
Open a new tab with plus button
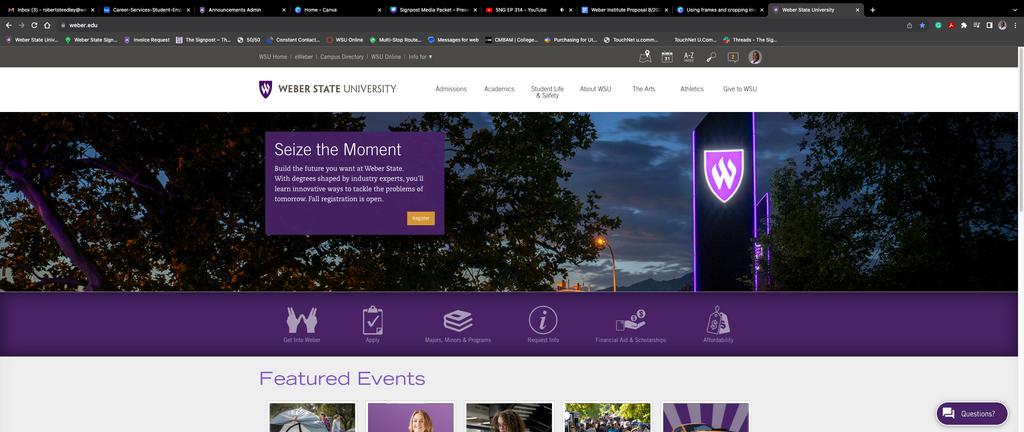tap(872, 10)
